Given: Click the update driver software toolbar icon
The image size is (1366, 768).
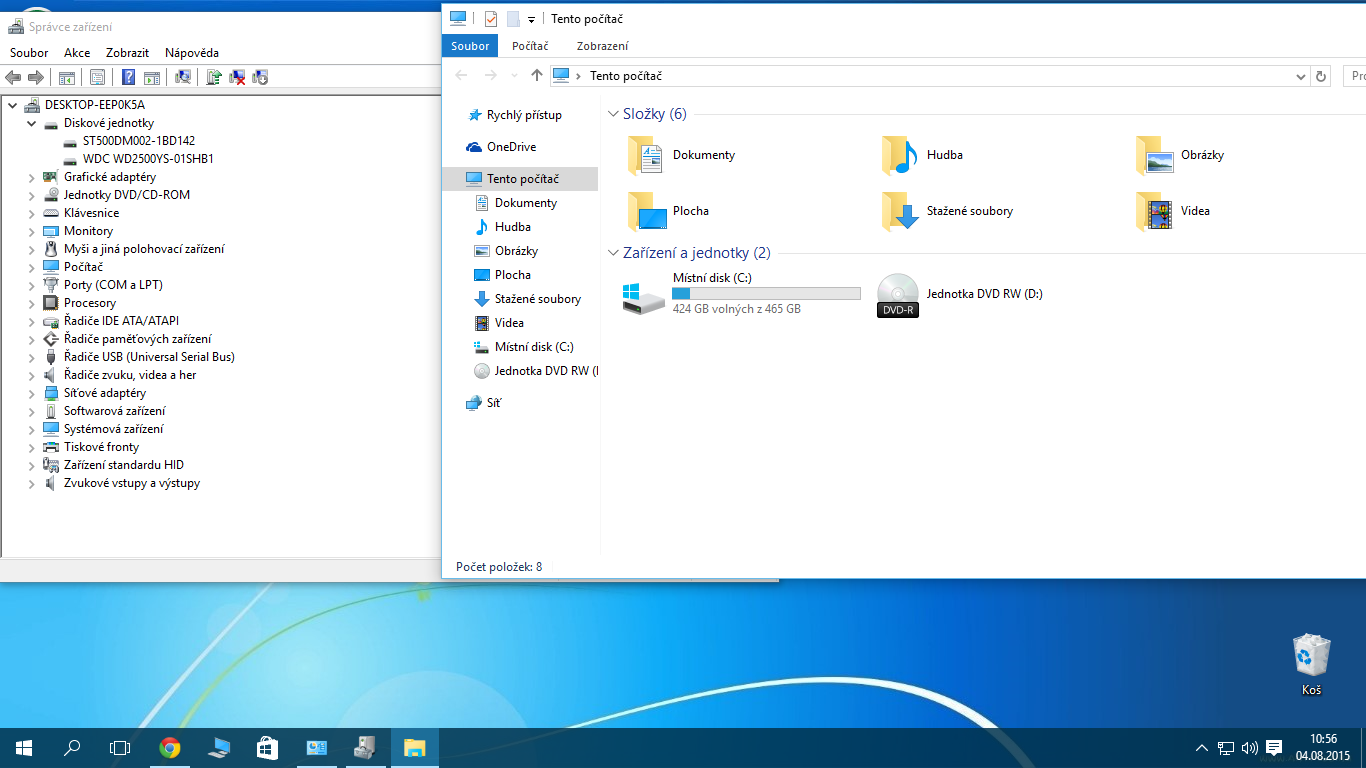Looking at the screenshot, I should tap(214, 77).
